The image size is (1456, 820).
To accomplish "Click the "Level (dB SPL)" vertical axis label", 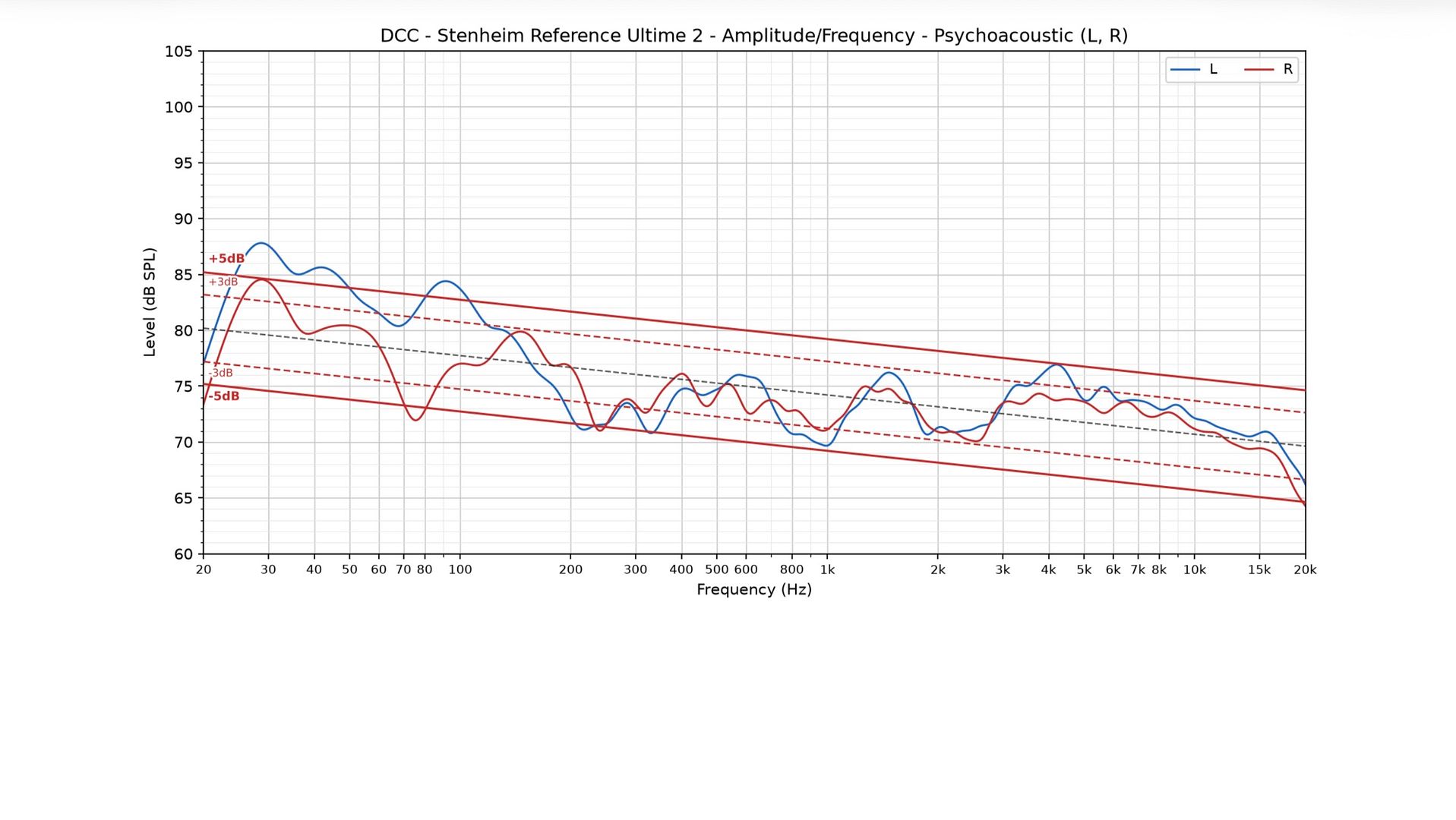I will [x=150, y=302].
